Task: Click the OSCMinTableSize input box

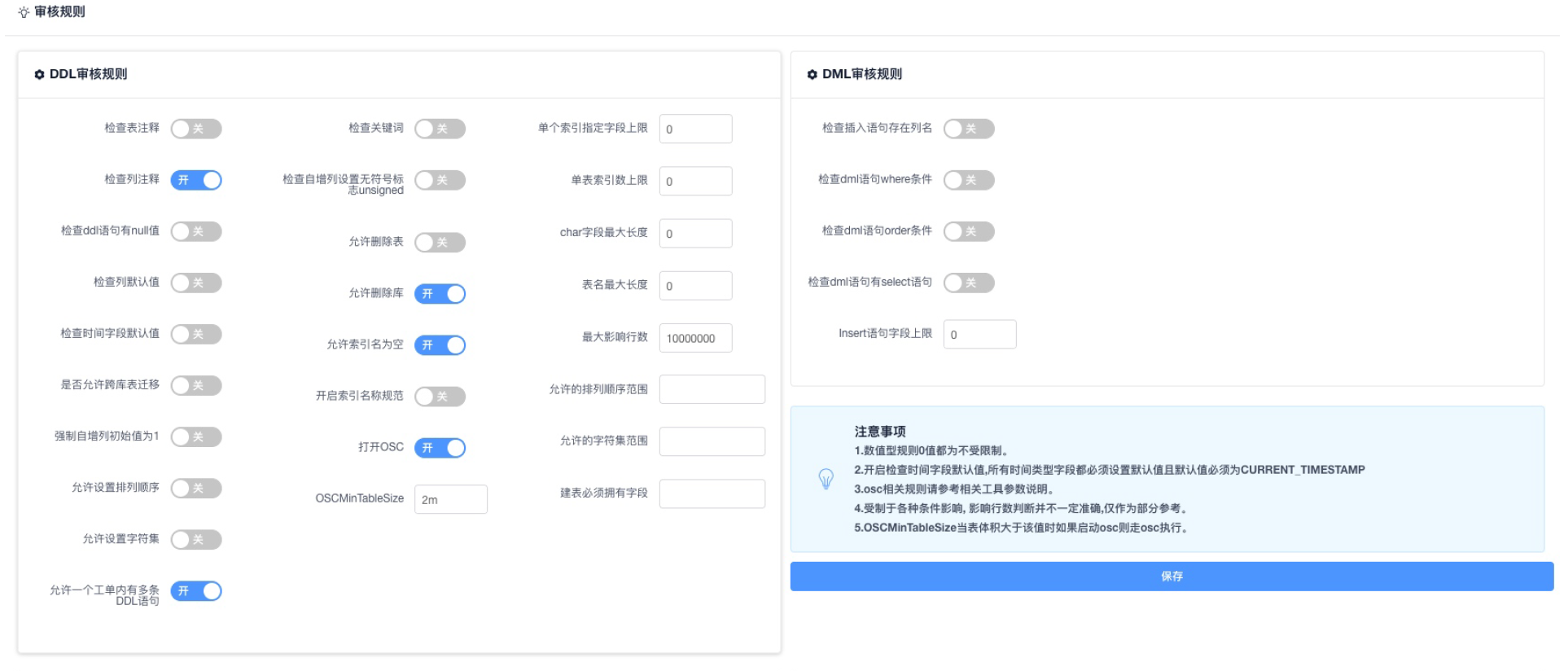Action: (450, 499)
